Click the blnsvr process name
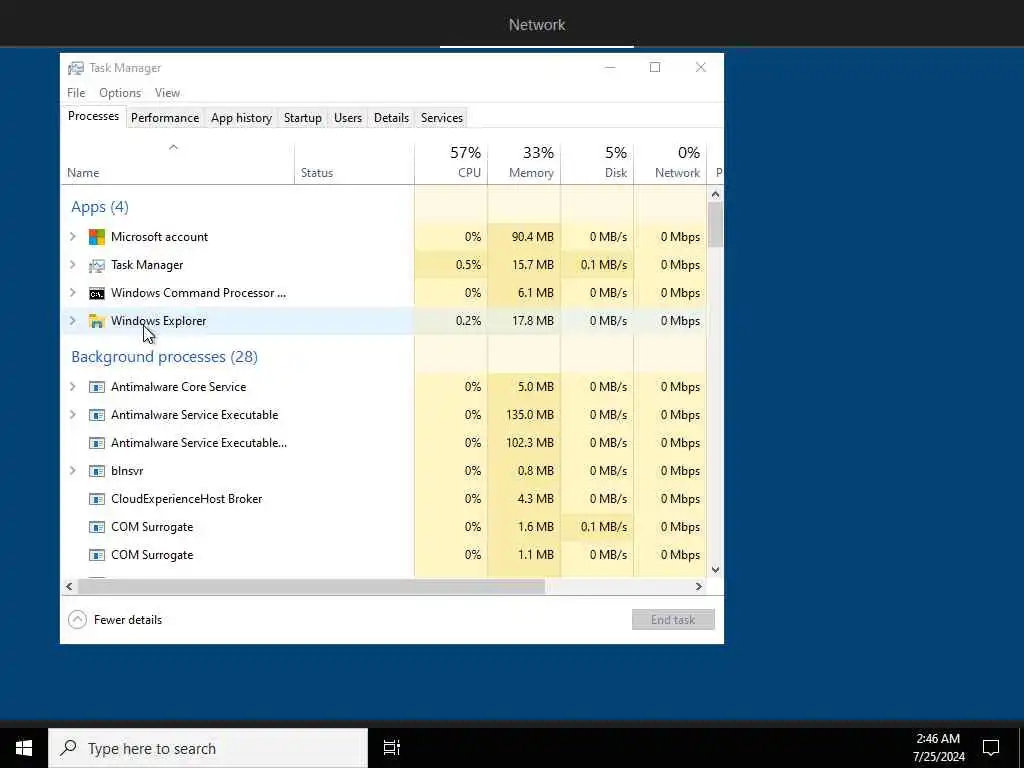Screen dimensions: 1024x768 pyautogui.click(x=127, y=471)
